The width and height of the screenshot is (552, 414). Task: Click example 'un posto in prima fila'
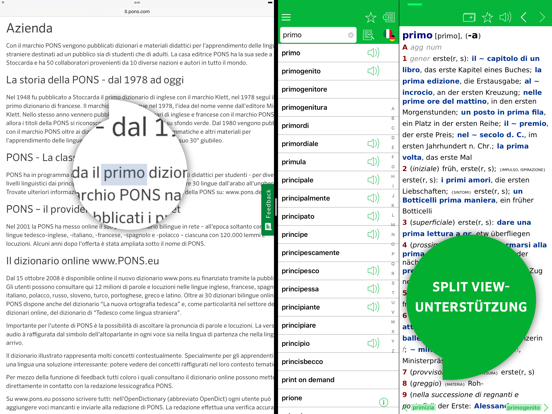coord(502,112)
